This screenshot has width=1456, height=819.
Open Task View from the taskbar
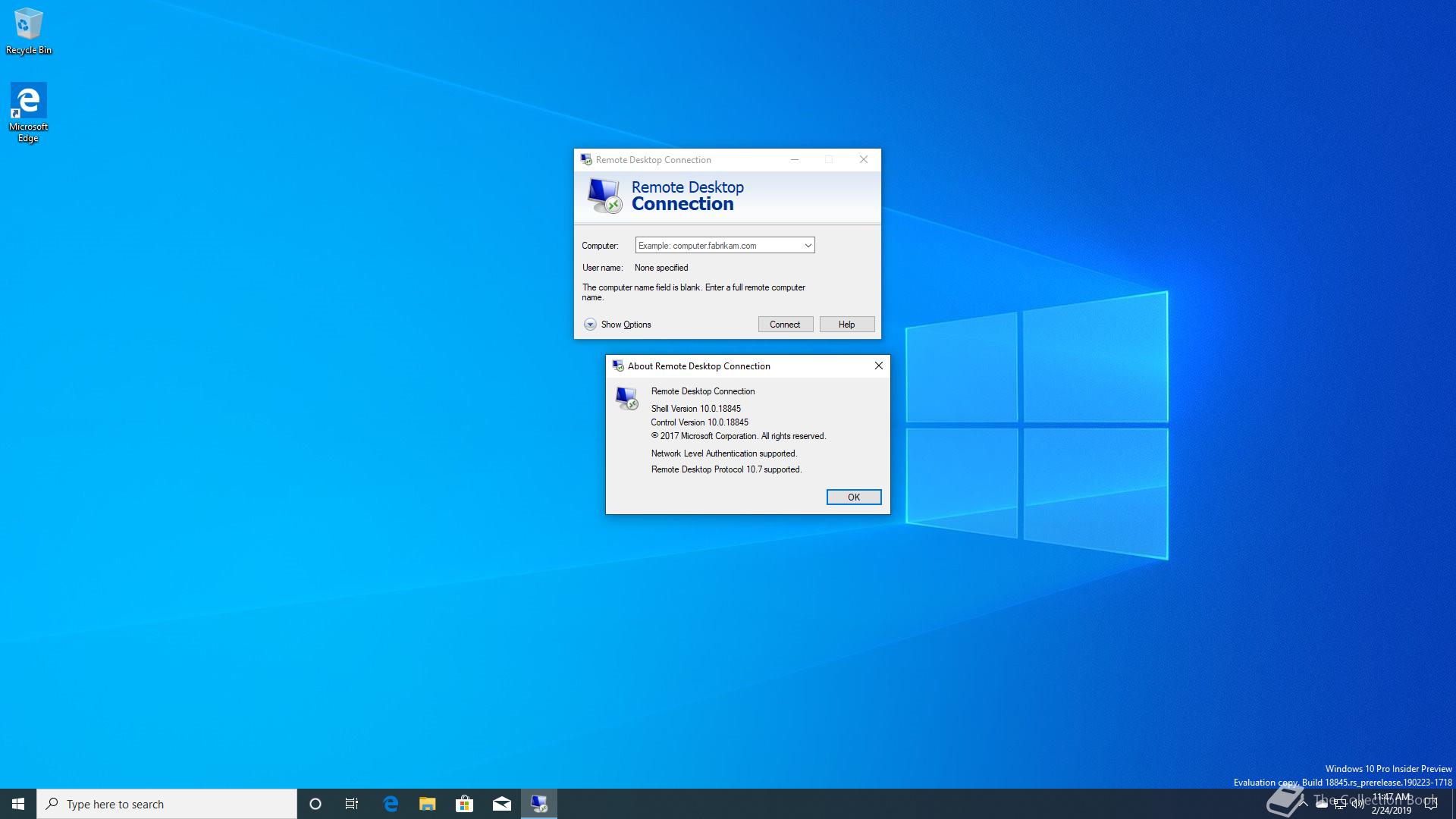pos(352,804)
